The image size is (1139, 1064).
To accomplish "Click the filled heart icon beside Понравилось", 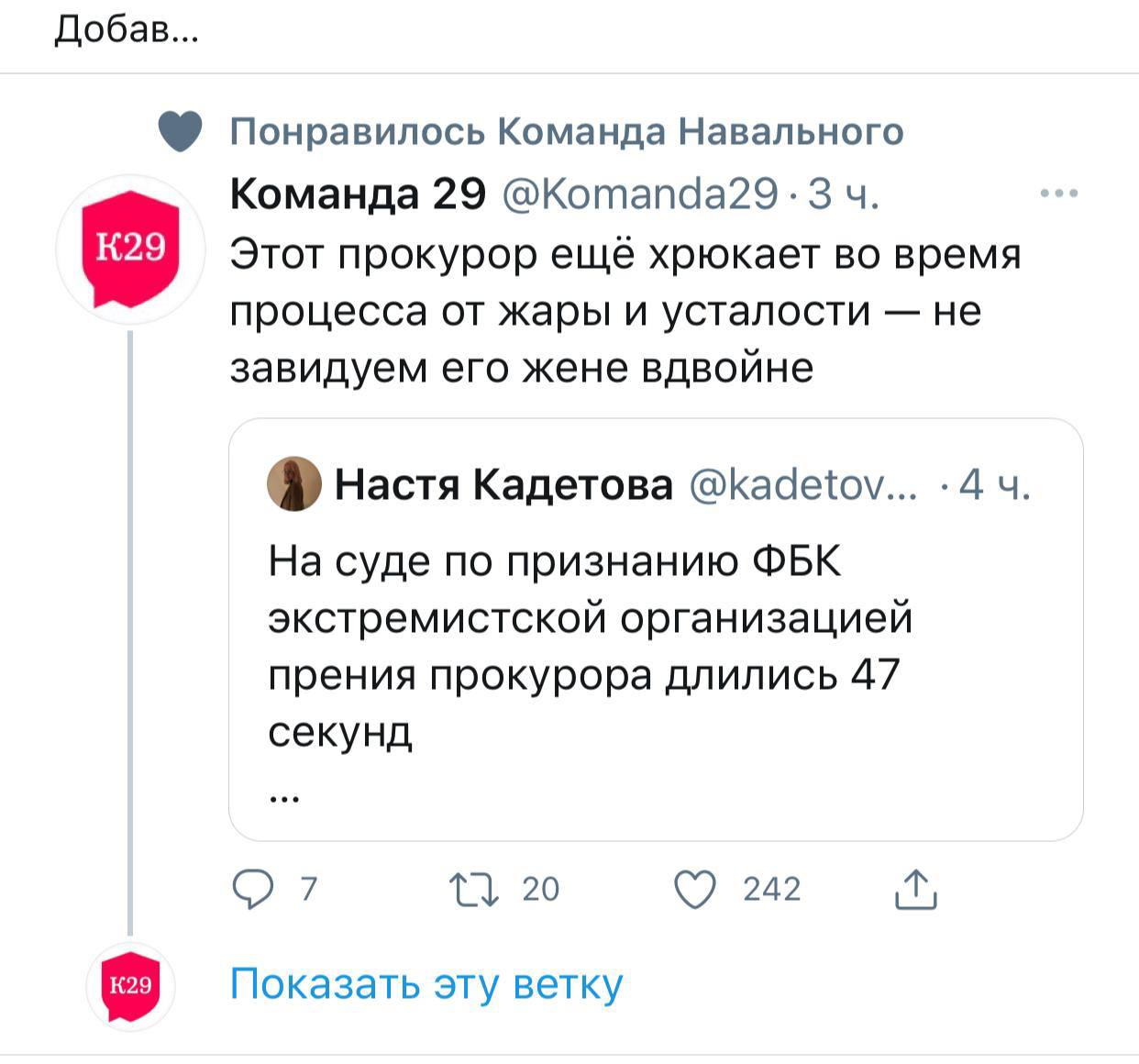I will [180, 132].
